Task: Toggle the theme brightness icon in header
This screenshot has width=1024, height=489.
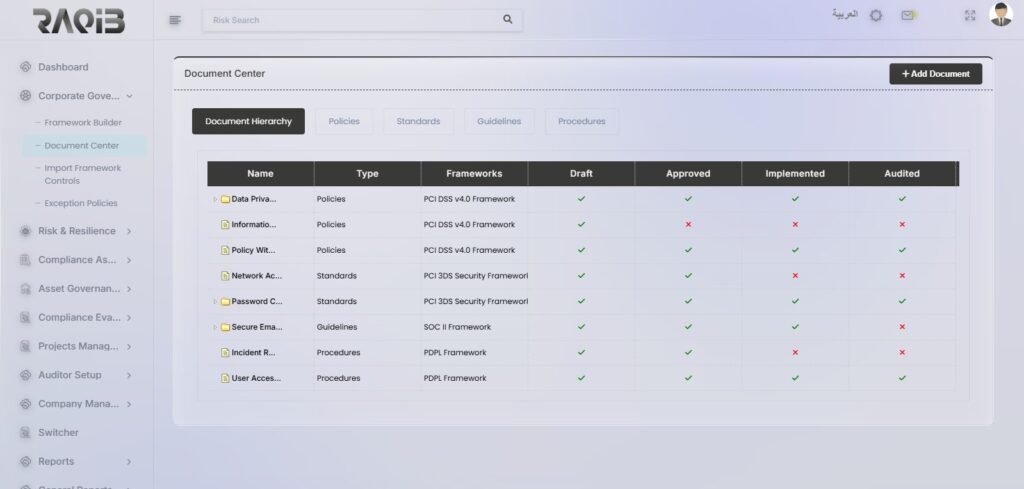Action: coord(876,16)
